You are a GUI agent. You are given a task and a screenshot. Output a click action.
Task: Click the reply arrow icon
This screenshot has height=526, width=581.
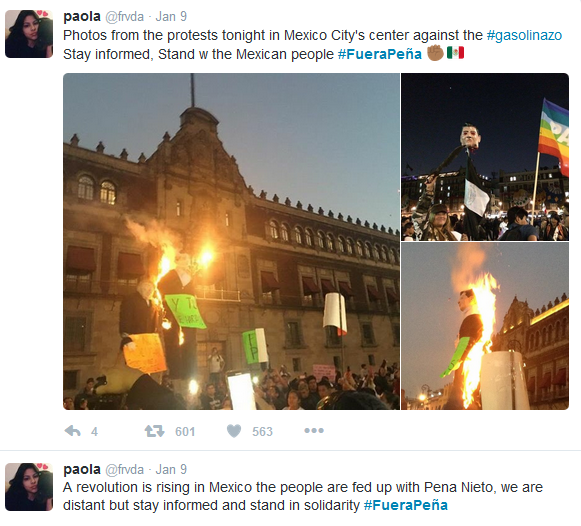(73, 431)
